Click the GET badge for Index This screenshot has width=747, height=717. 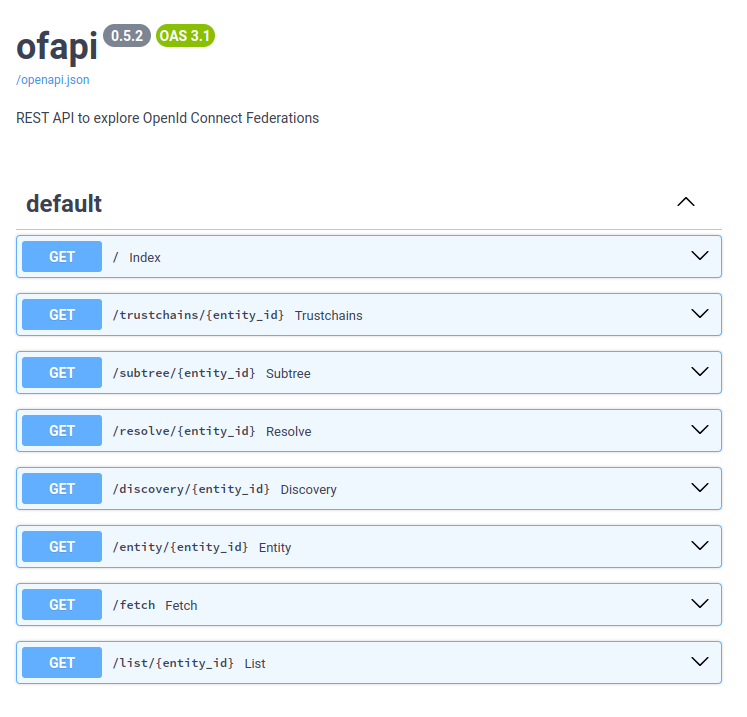[x=62, y=257]
